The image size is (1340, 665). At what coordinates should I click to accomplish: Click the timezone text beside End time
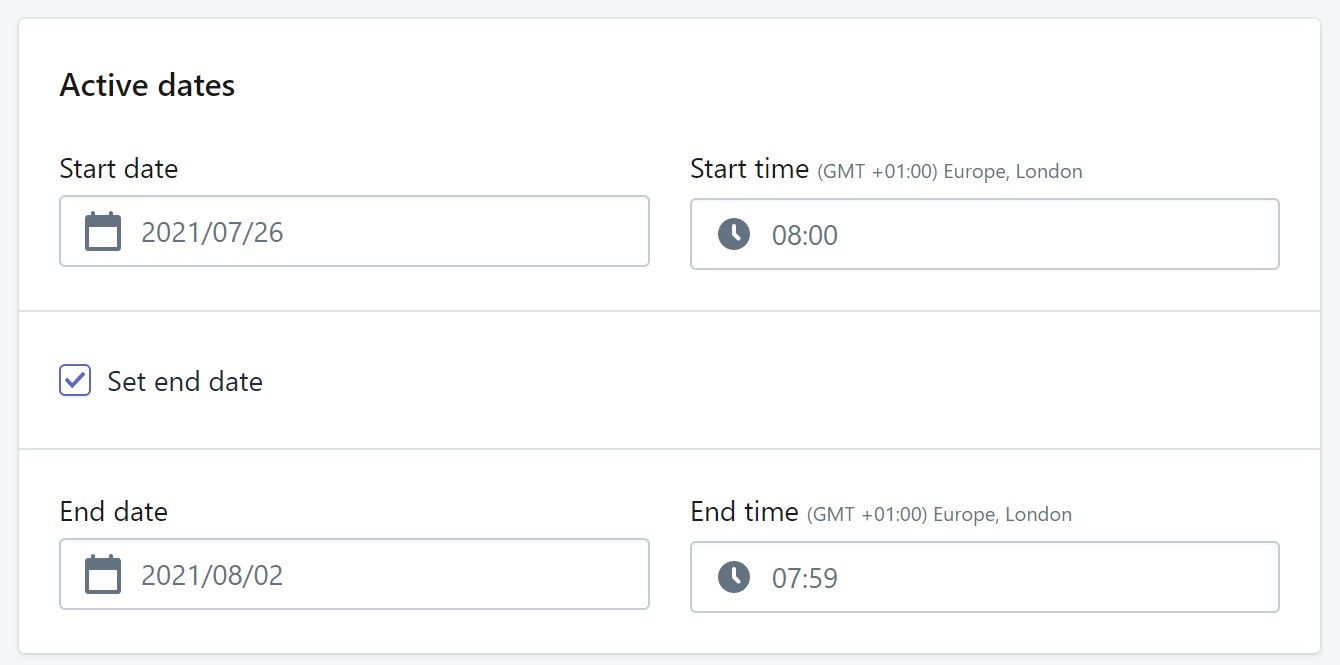(939, 515)
